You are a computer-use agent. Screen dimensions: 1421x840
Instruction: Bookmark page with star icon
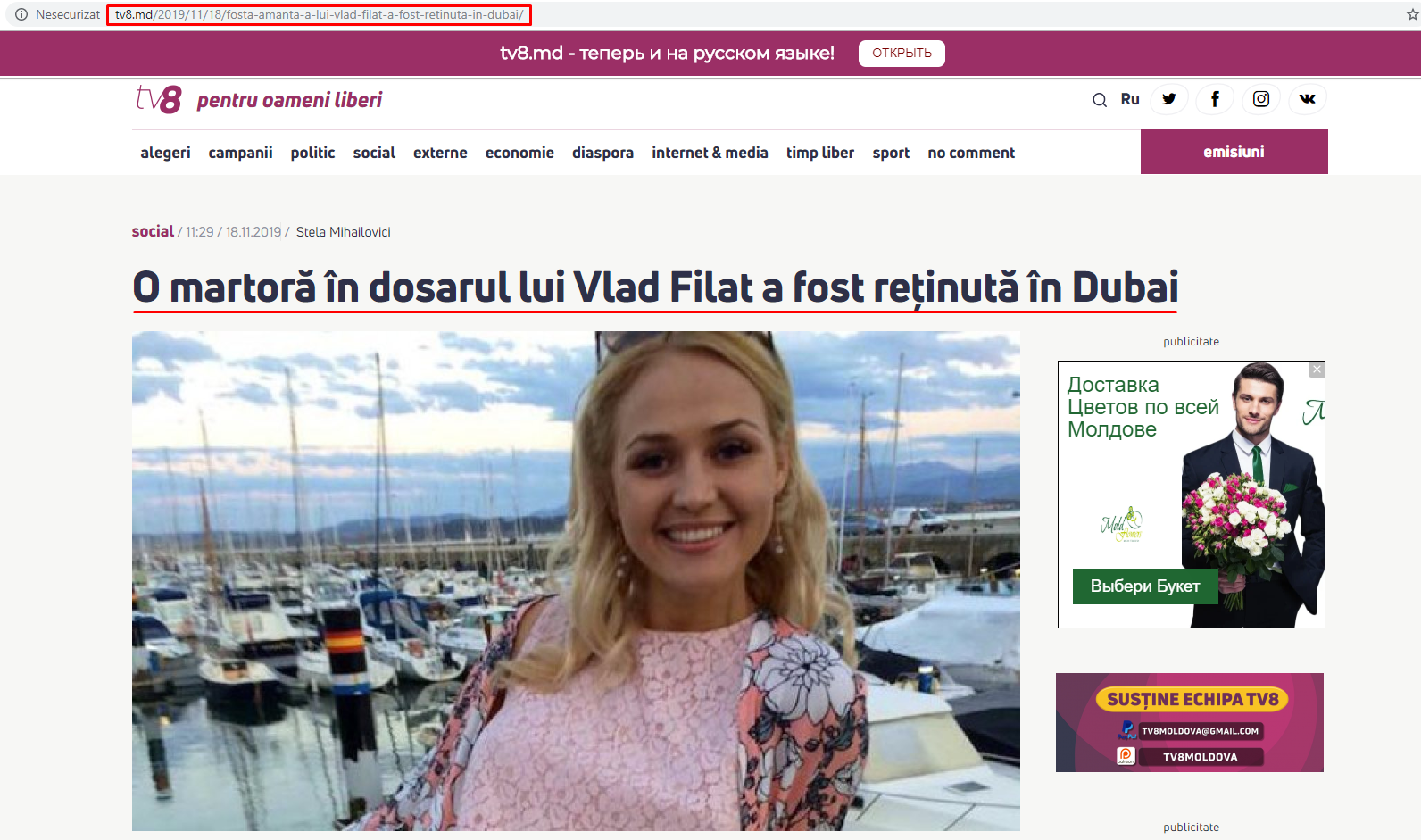(x=1412, y=15)
